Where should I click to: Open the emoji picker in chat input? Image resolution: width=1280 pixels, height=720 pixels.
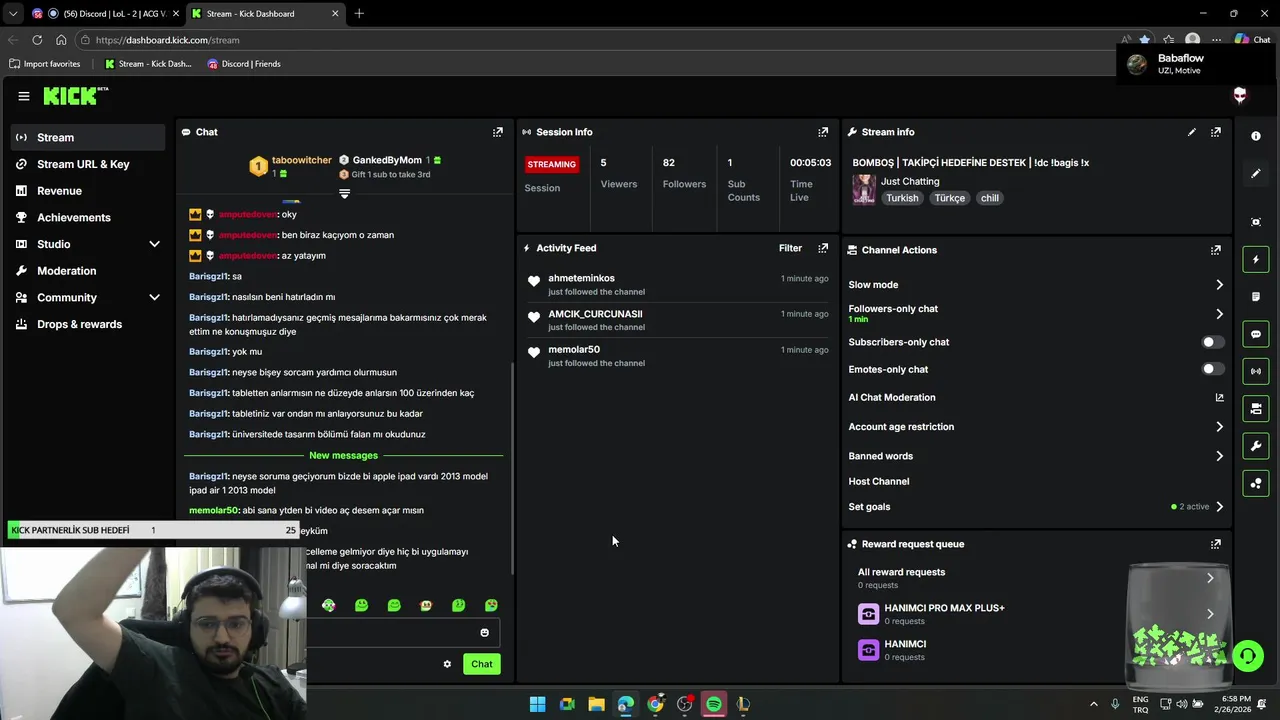(x=485, y=633)
